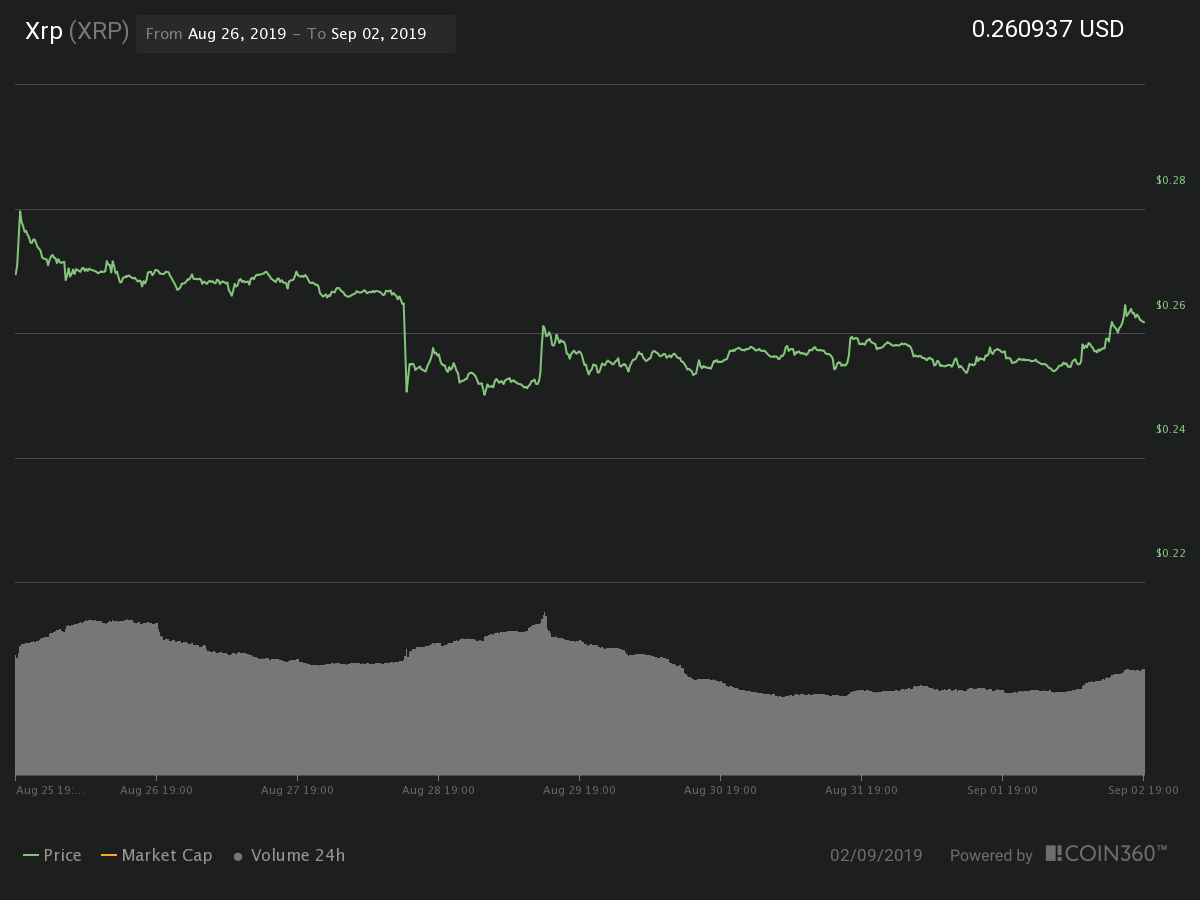Click the 0.260937 USD price readout
1200x900 pixels.
coord(1048,29)
